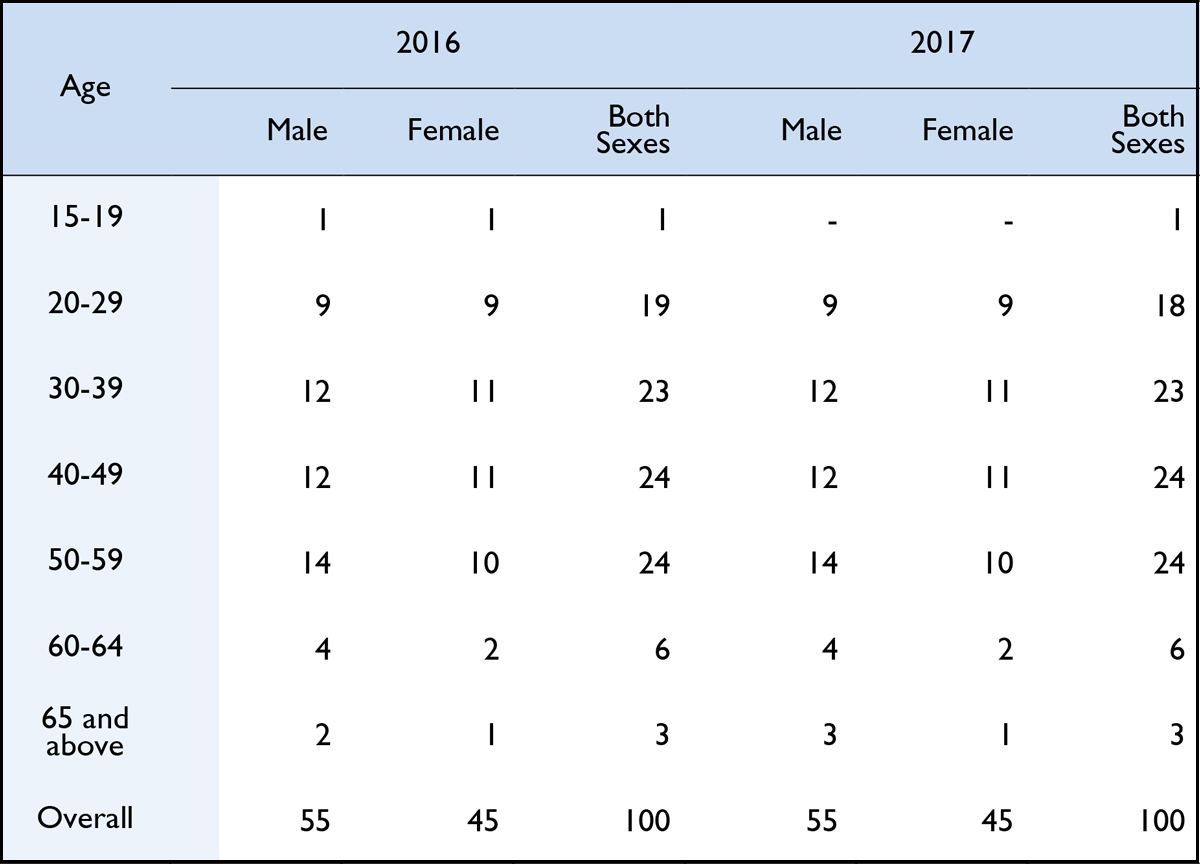Select the 2017 year header

pos(942,44)
